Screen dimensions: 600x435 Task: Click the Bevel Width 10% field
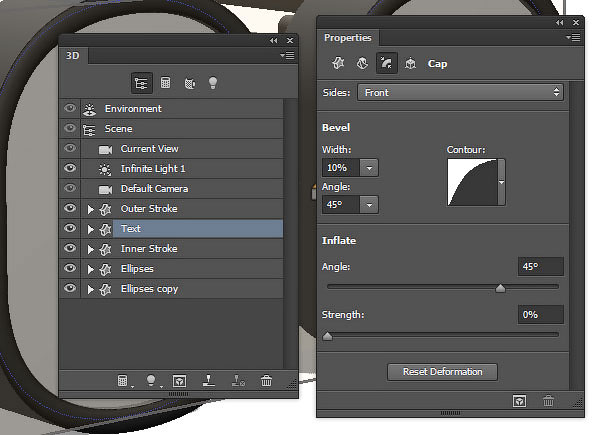point(341,168)
